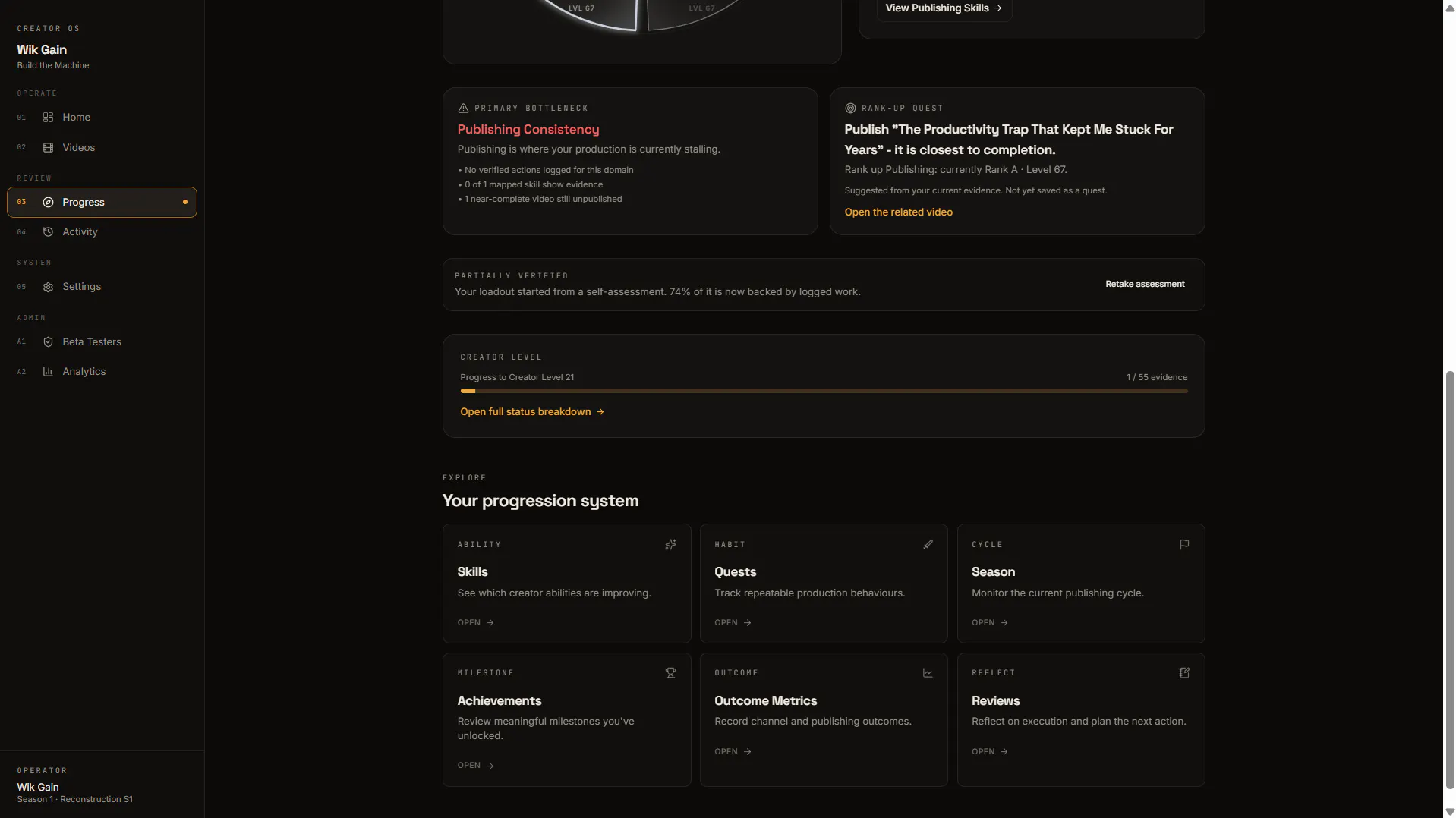Click the trophy icon on Achievements card
The height and width of the screenshot is (818, 1456).
pos(670,673)
